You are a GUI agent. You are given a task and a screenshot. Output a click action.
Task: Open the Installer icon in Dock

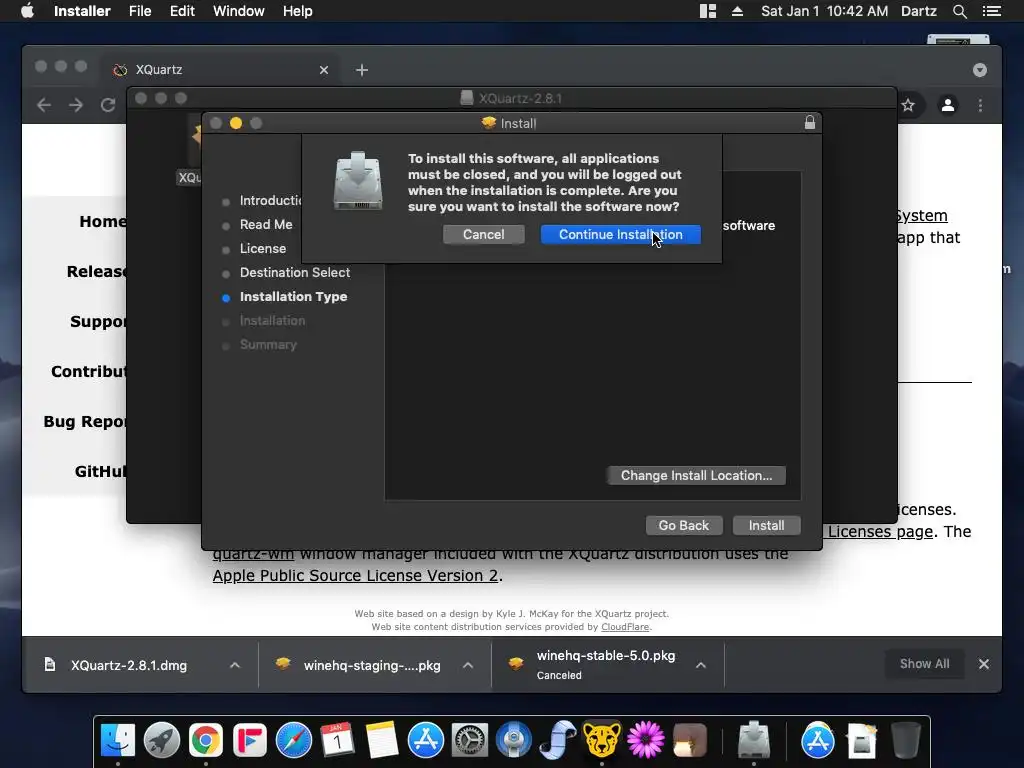pos(754,741)
